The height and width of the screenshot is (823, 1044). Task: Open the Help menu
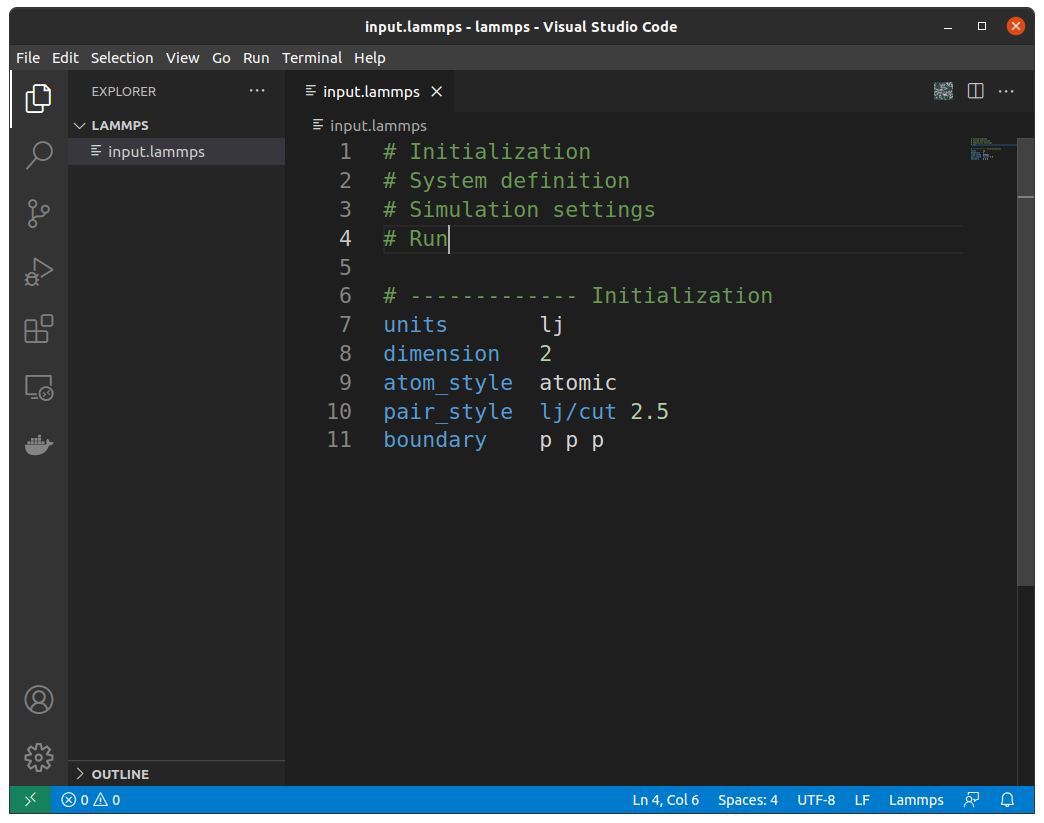[370, 58]
